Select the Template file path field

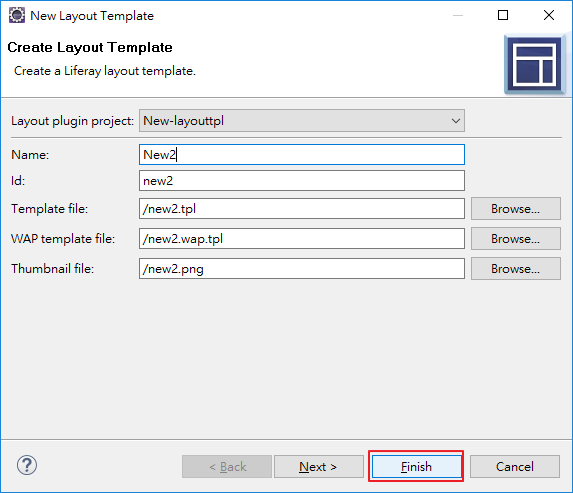[302, 209]
